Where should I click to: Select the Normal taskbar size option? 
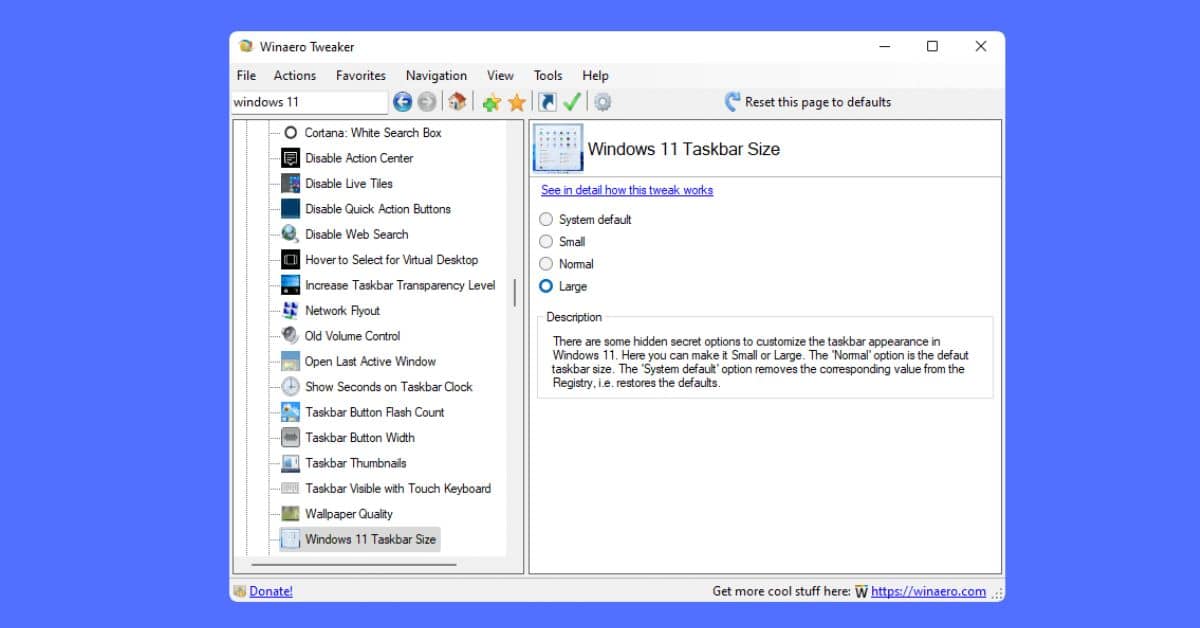pyautogui.click(x=546, y=264)
